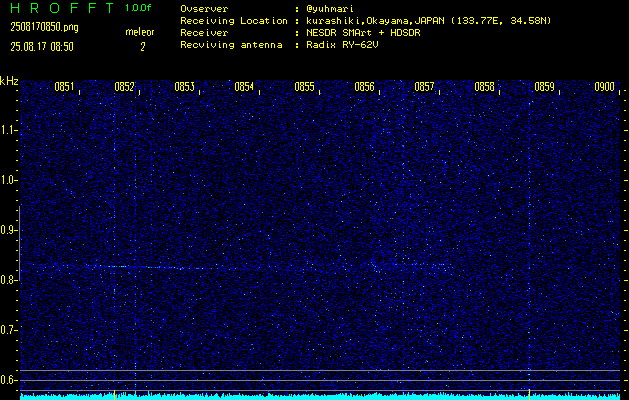Image resolution: width=629 pixels, height=400 pixels.
Task: Click the 0854 time marker
Action: 244,87
